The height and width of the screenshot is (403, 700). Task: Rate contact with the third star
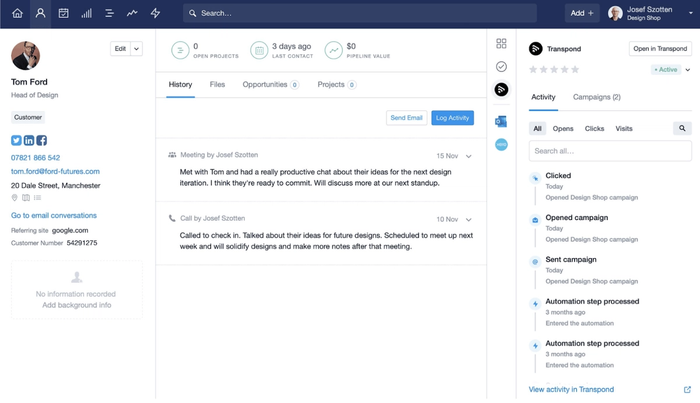(x=554, y=70)
